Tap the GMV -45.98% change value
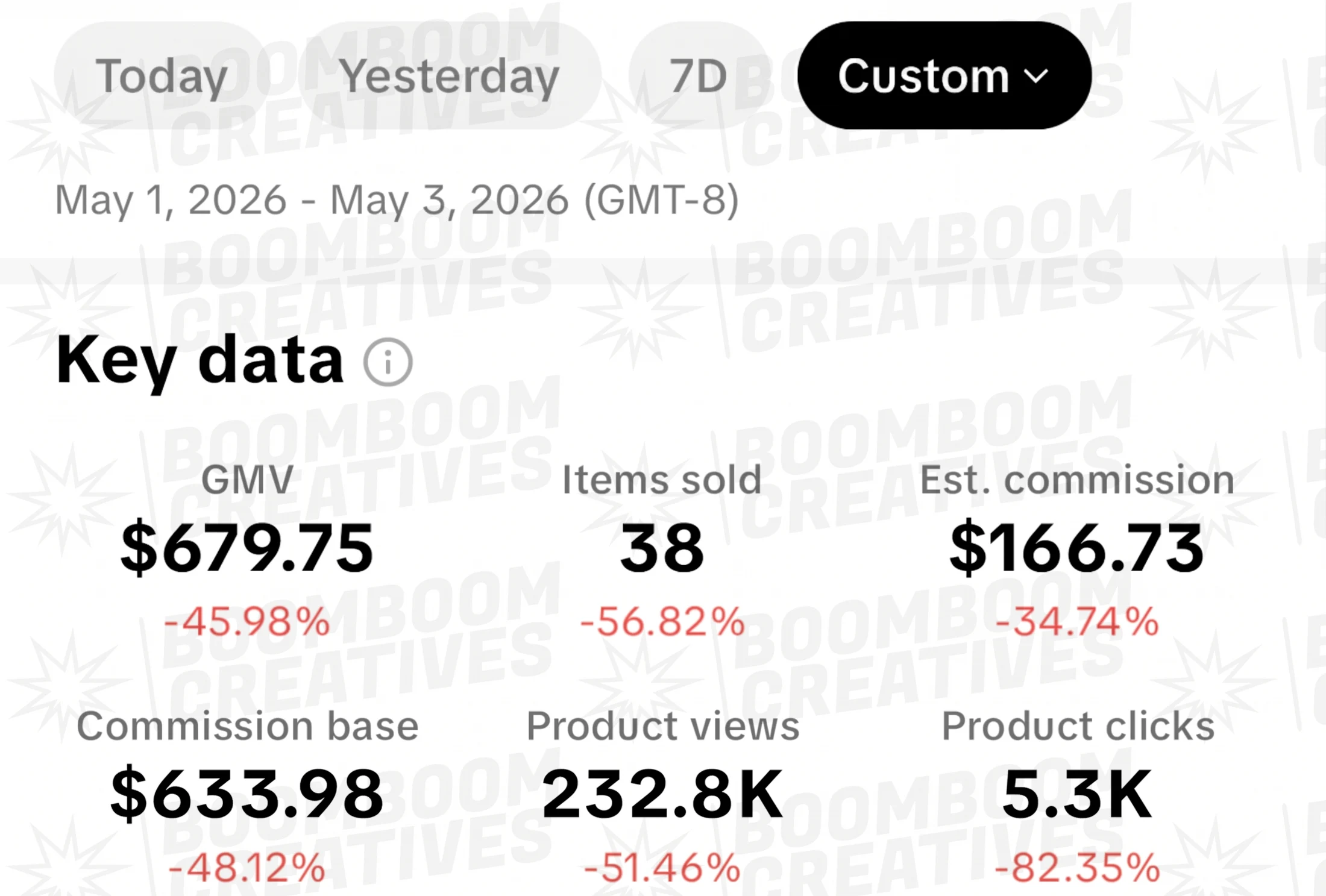Image resolution: width=1326 pixels, height=896 pixels. point(247,622)
